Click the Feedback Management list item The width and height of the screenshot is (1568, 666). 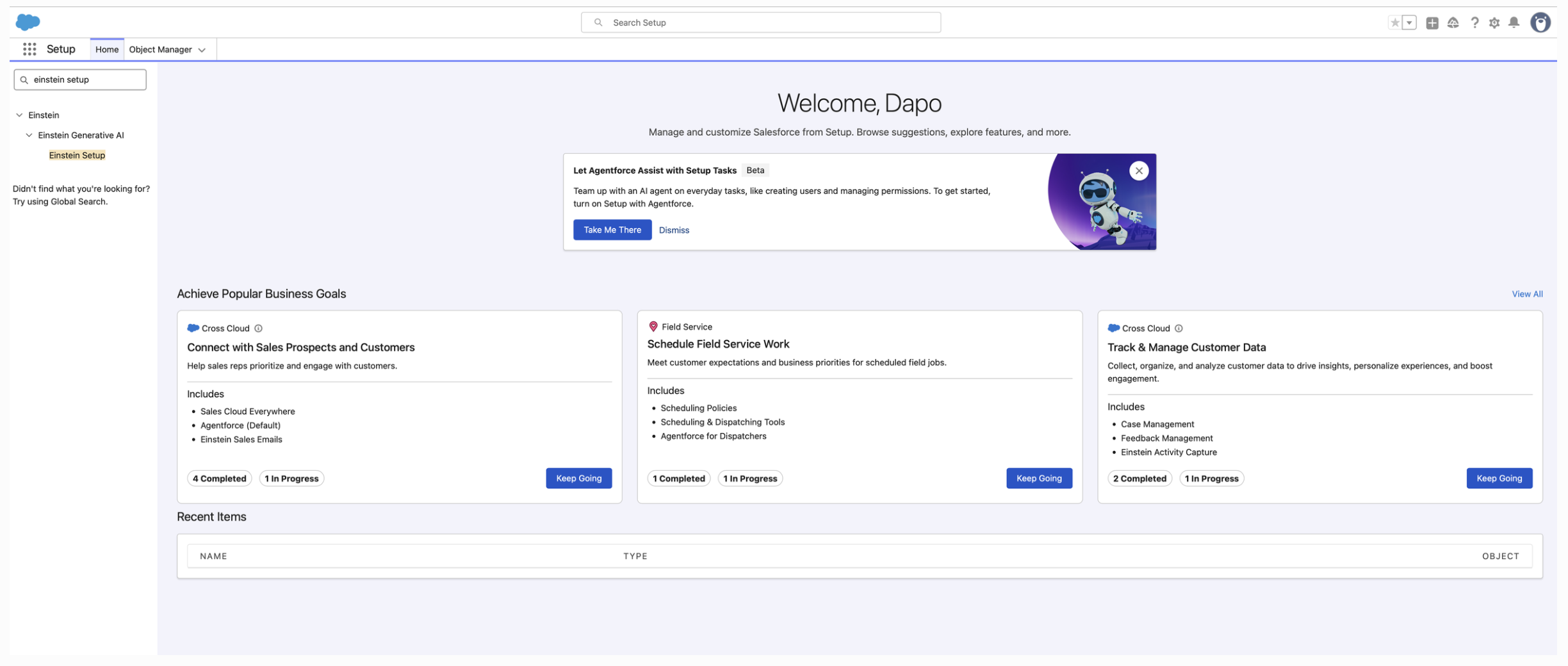click(1166, 438)
